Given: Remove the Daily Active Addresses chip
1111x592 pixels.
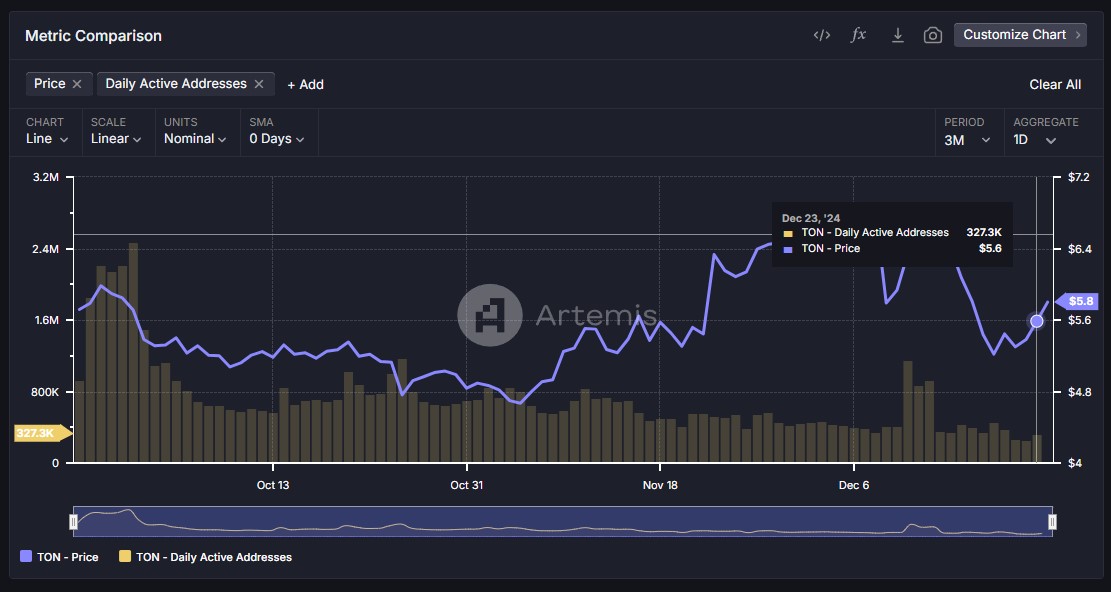Looking at the screenshot, I should tap(259, 84).
